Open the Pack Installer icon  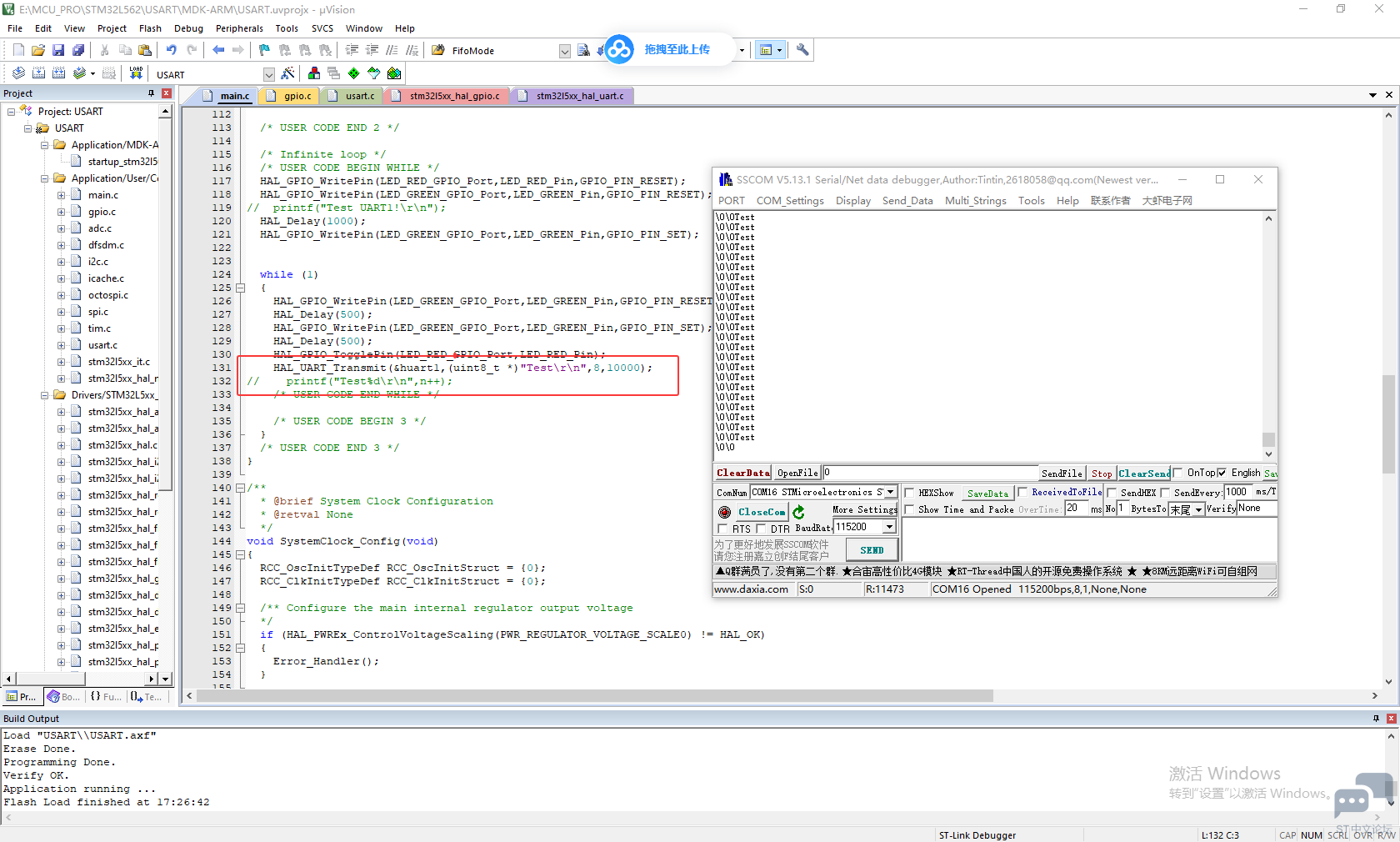[394, 73]
